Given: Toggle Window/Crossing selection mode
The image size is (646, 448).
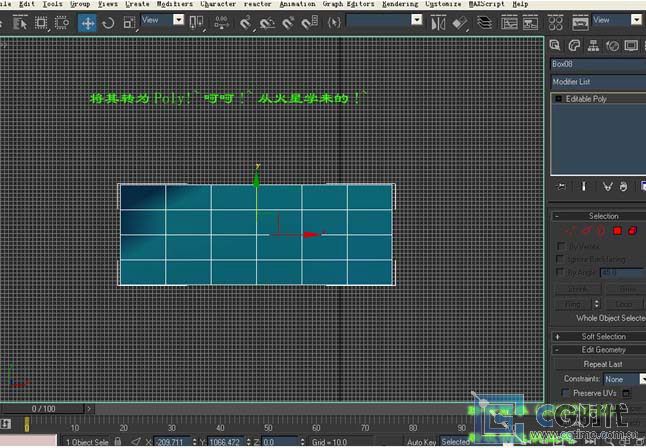Looking at the screenshot, I should 62,23.
